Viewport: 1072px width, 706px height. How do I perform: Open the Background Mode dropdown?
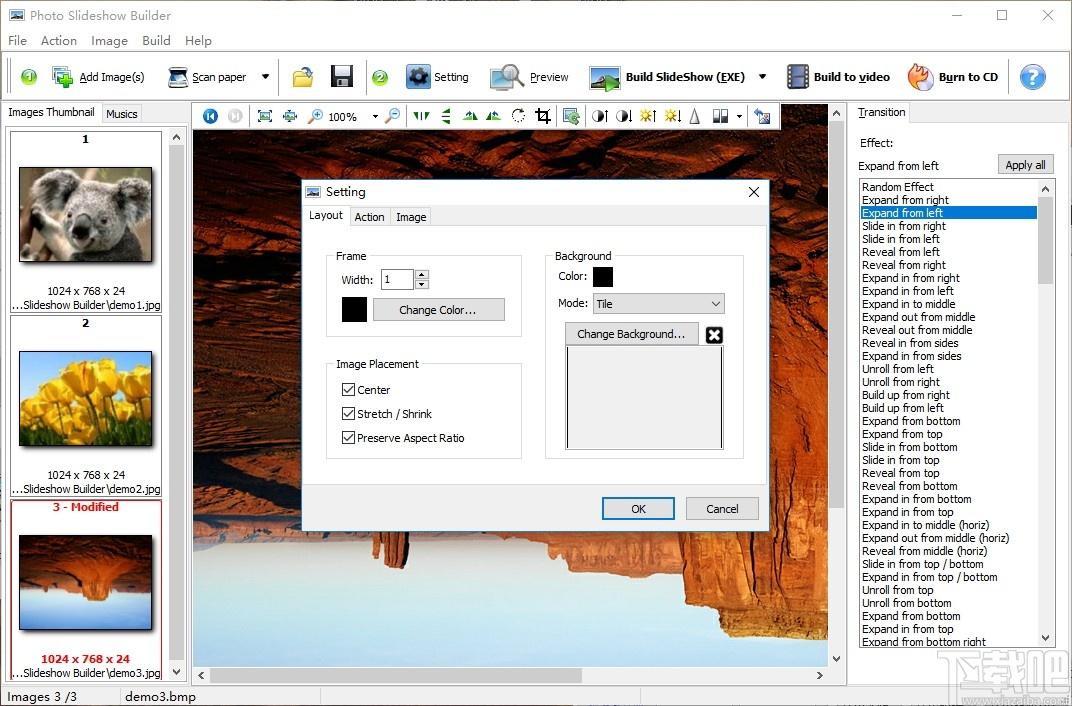(658, 303)
